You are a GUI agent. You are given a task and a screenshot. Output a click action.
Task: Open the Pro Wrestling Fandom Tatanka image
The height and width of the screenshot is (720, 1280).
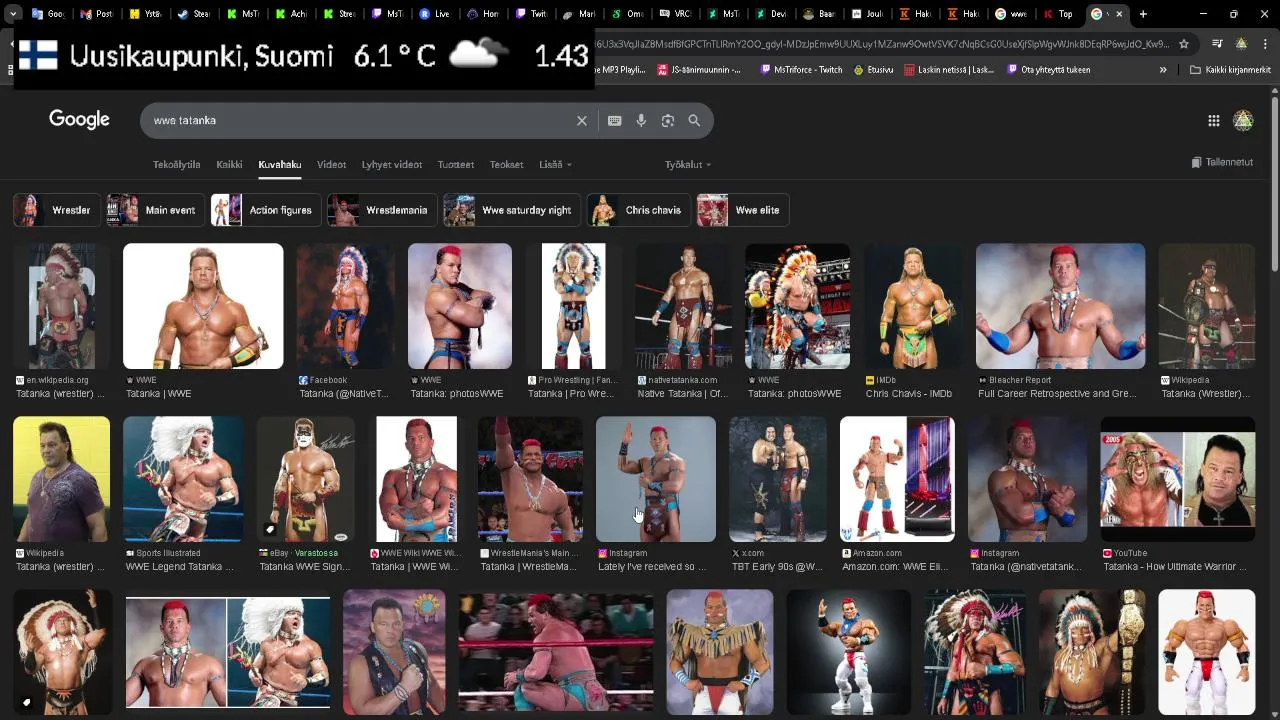pos(573,306)
